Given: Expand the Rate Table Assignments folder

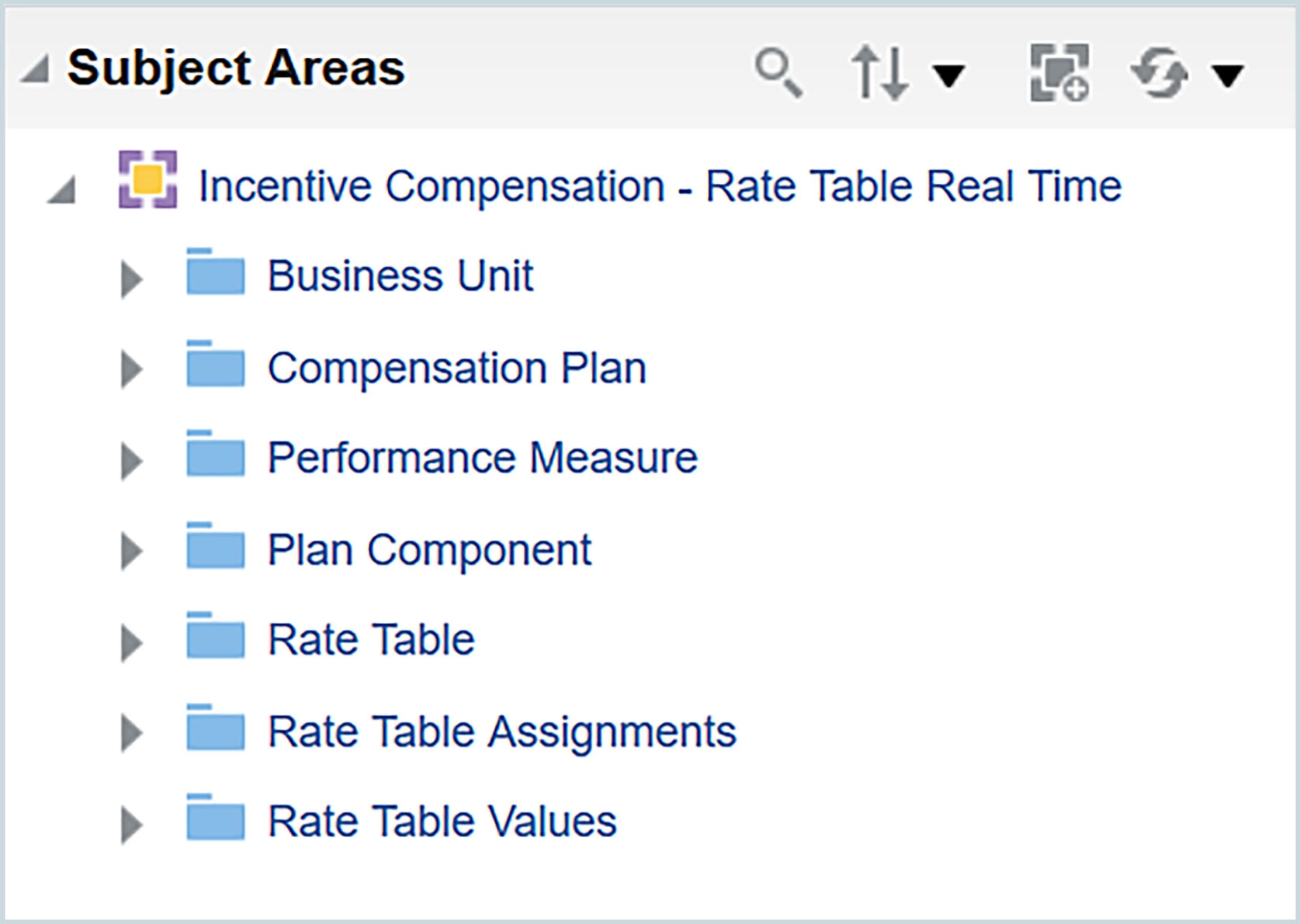Looking at the screenshot, I should click(x=131, y=733).
